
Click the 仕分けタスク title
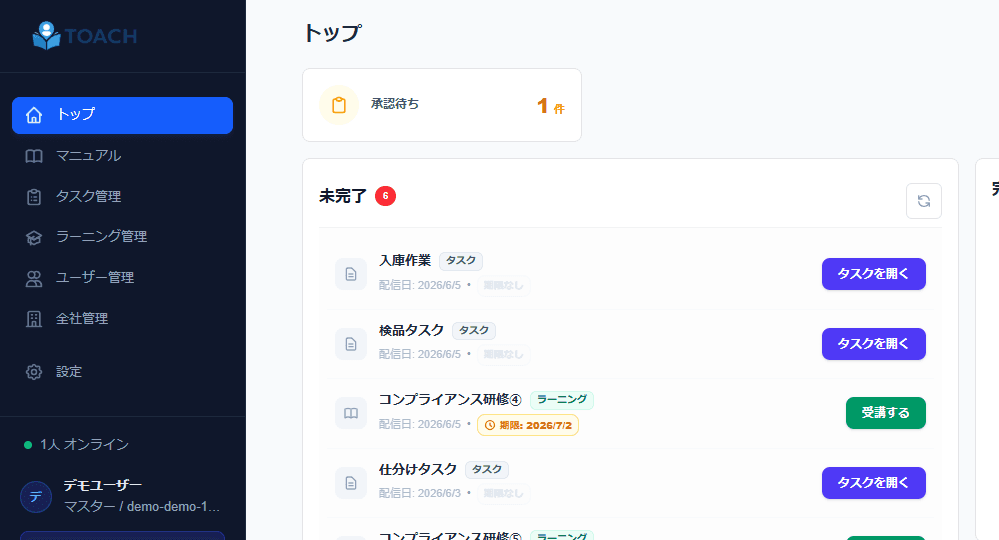tap(418, 469)
